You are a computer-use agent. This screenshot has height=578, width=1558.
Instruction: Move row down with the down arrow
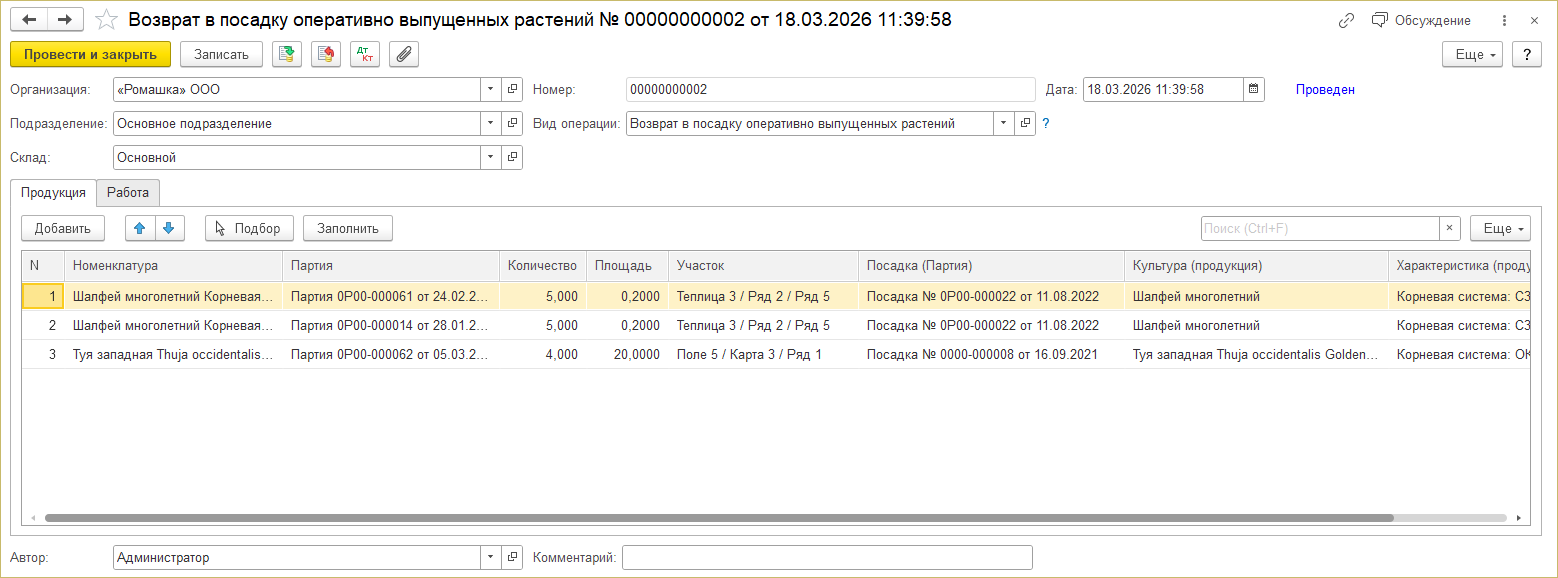click(x=170, y=229)
